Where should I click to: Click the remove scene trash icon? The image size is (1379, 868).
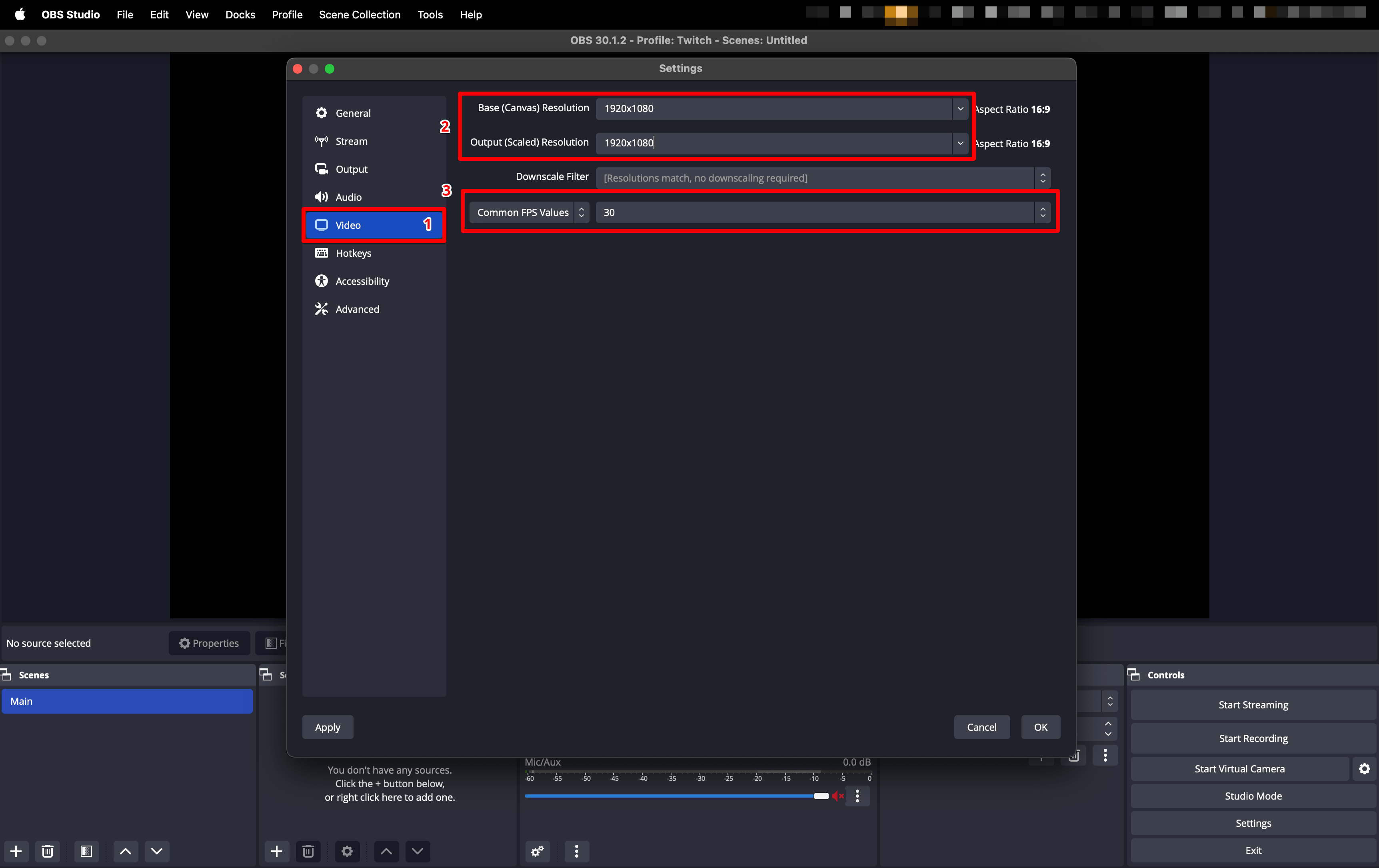48,851
